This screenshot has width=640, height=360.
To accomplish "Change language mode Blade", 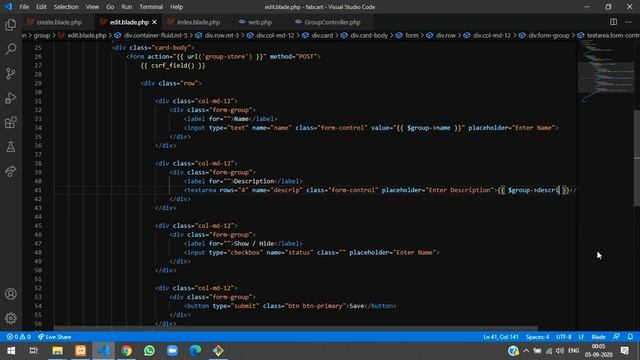I will pyautogui.click(x=598, y=337).
